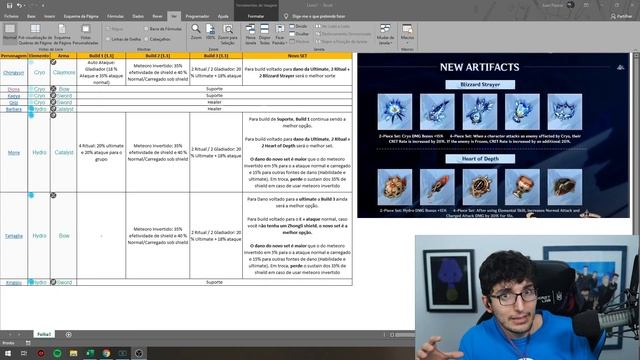
Task: Open the Dados tab
Action: tap(138, 16)
